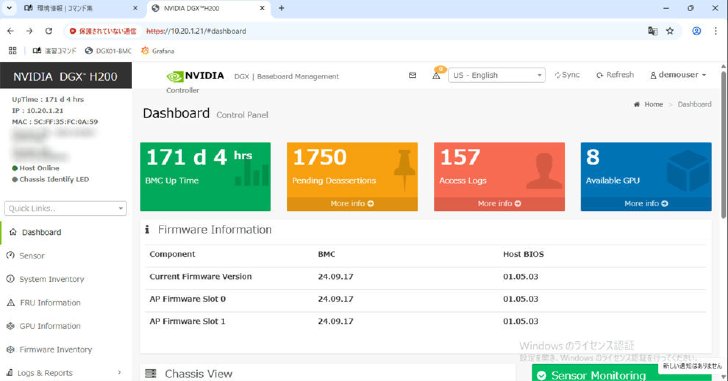Click the Sensor Monitoring check icon
Screen dimensions: 728x381
541,375
